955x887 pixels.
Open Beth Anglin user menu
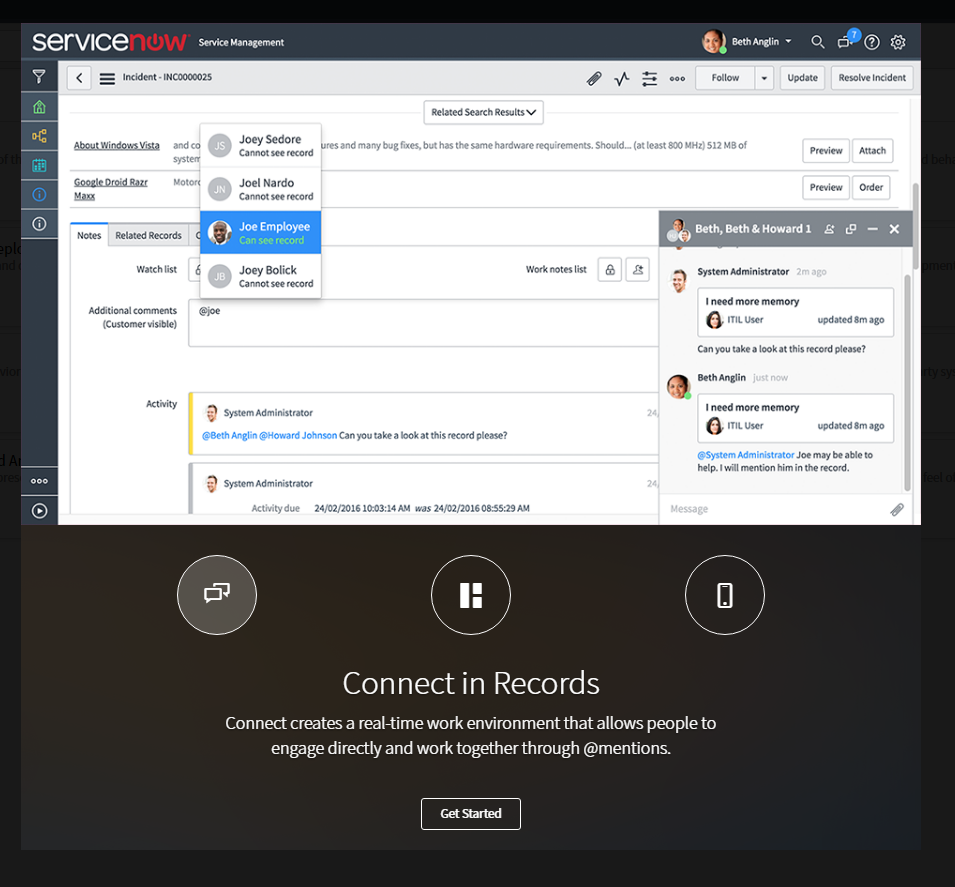tap(761, 41)
